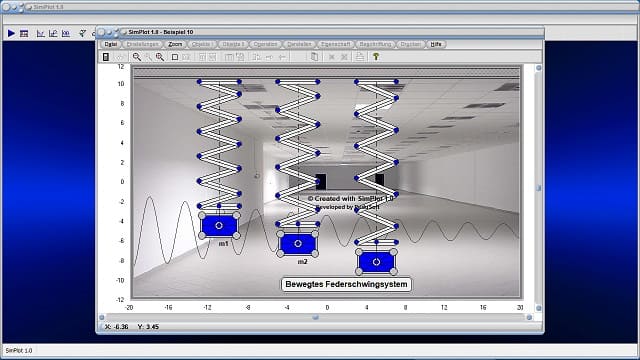Click the double X delete-all icon
Screen dimensions: 640x360
[344, 57]
